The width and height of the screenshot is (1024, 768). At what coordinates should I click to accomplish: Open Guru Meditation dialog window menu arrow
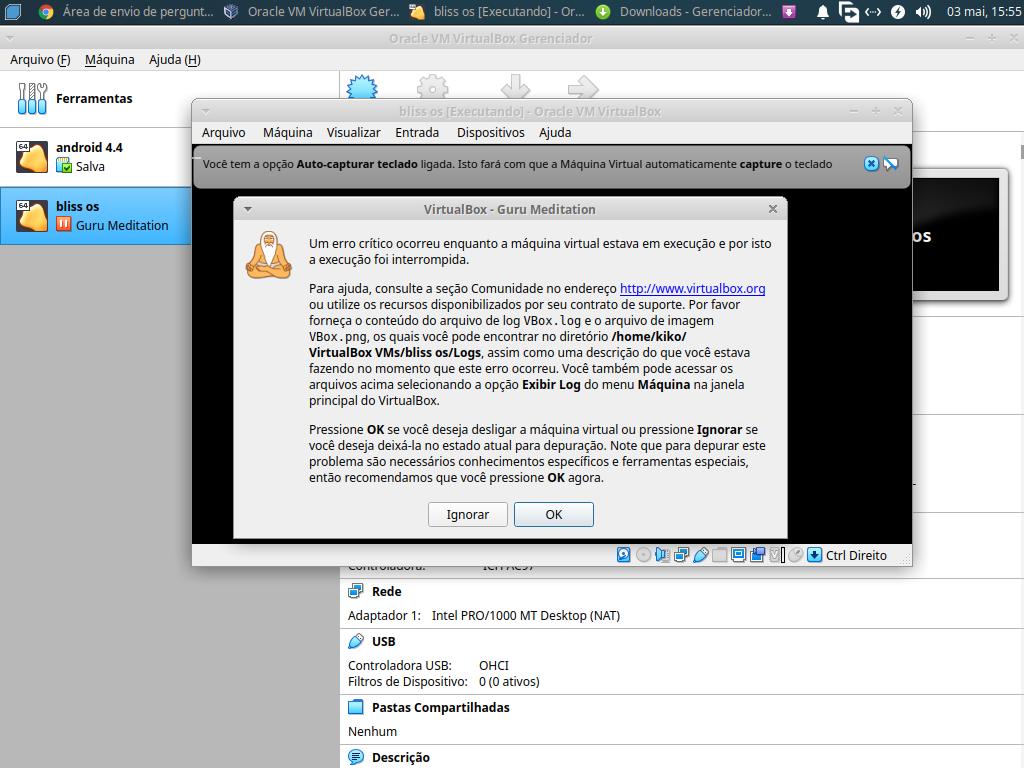point(248,210)
